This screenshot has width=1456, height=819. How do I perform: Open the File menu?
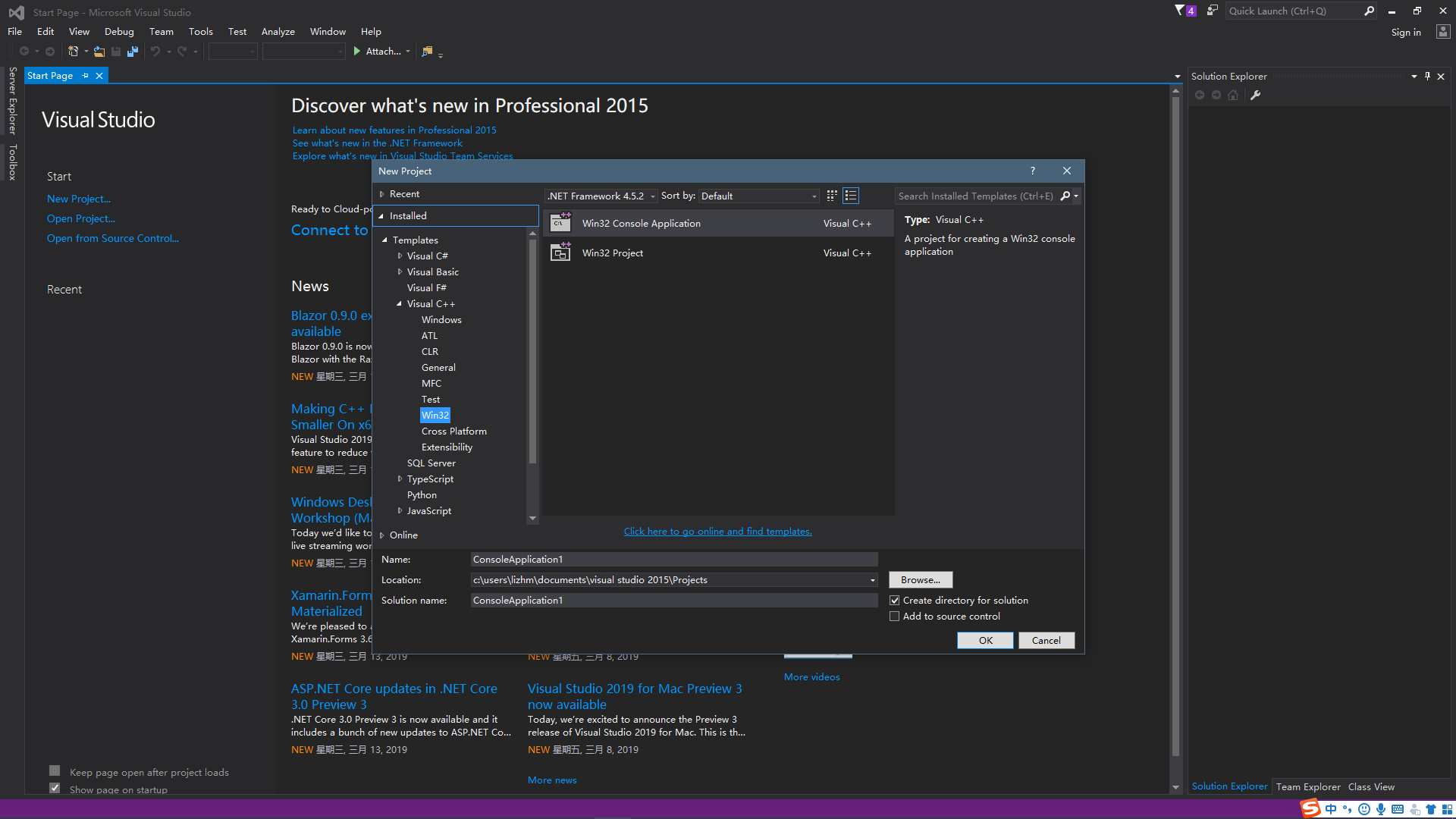(14, 32)
